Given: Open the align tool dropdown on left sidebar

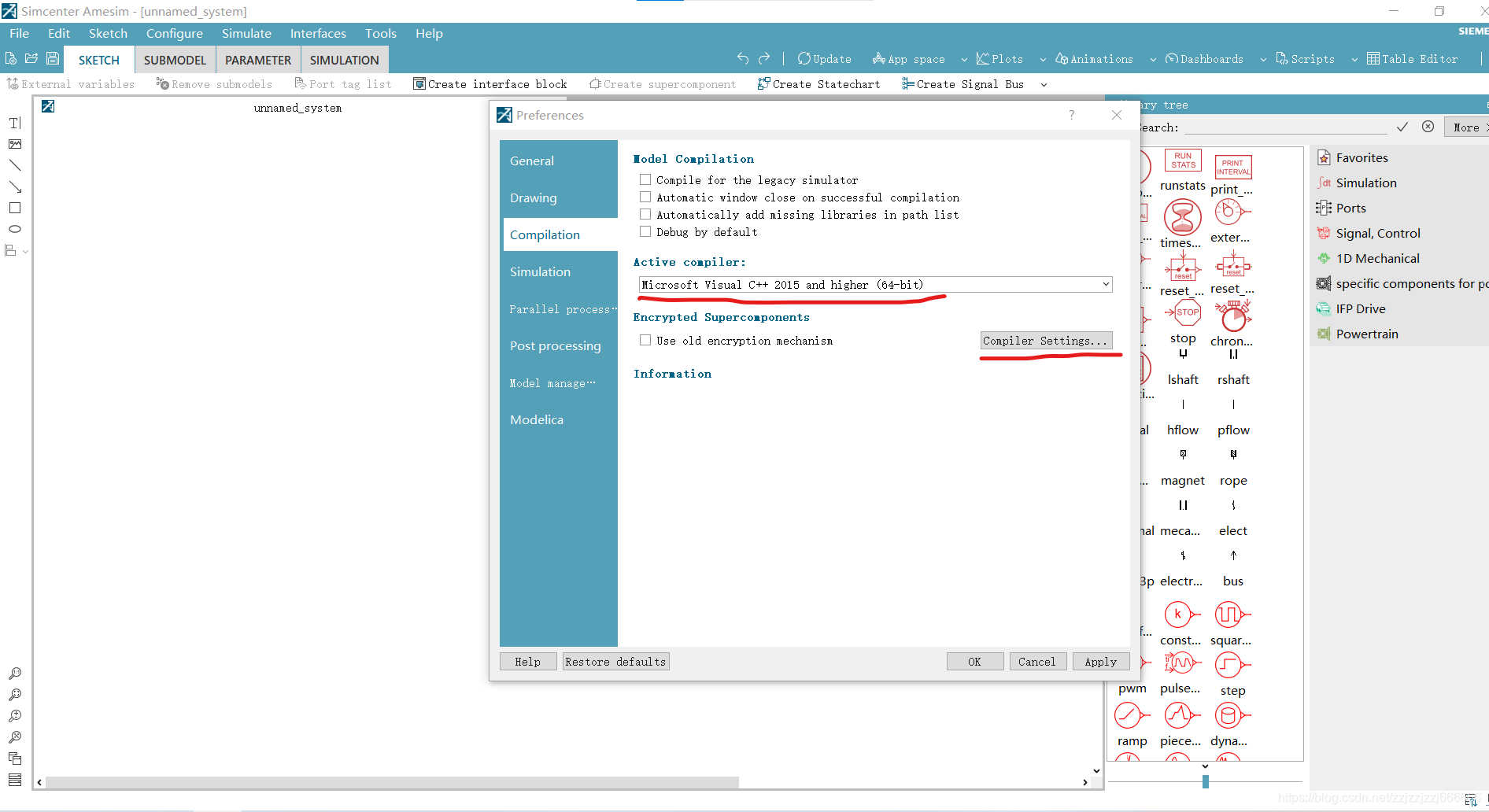Looking at the screenshot, I should pyautogui.click(x=26, y=251).
